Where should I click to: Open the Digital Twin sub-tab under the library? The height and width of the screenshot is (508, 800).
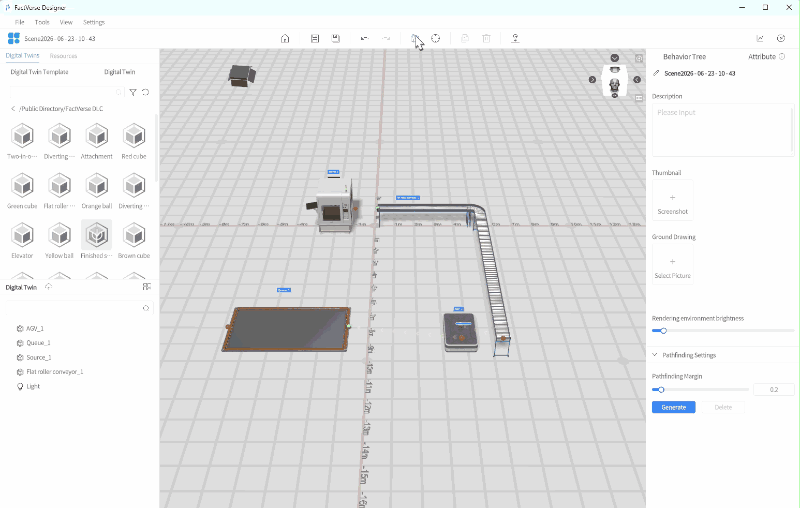pos(119,72)
